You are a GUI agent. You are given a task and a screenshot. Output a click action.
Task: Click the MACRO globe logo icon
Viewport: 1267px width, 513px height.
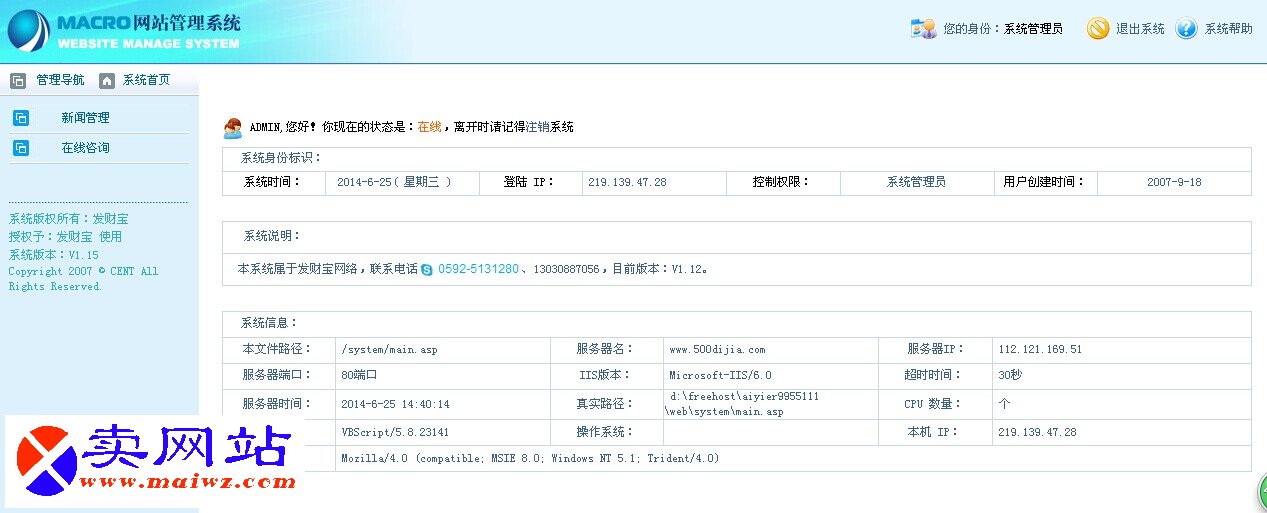[29, 31]
